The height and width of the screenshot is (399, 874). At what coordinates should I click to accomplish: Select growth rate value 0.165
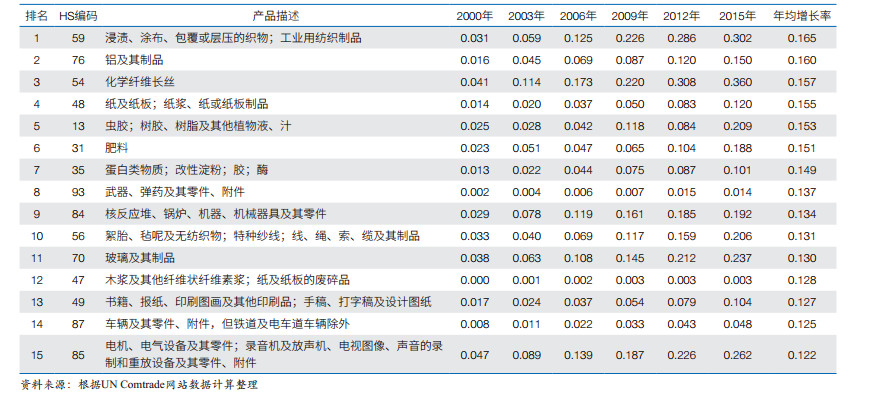point(802,38)
